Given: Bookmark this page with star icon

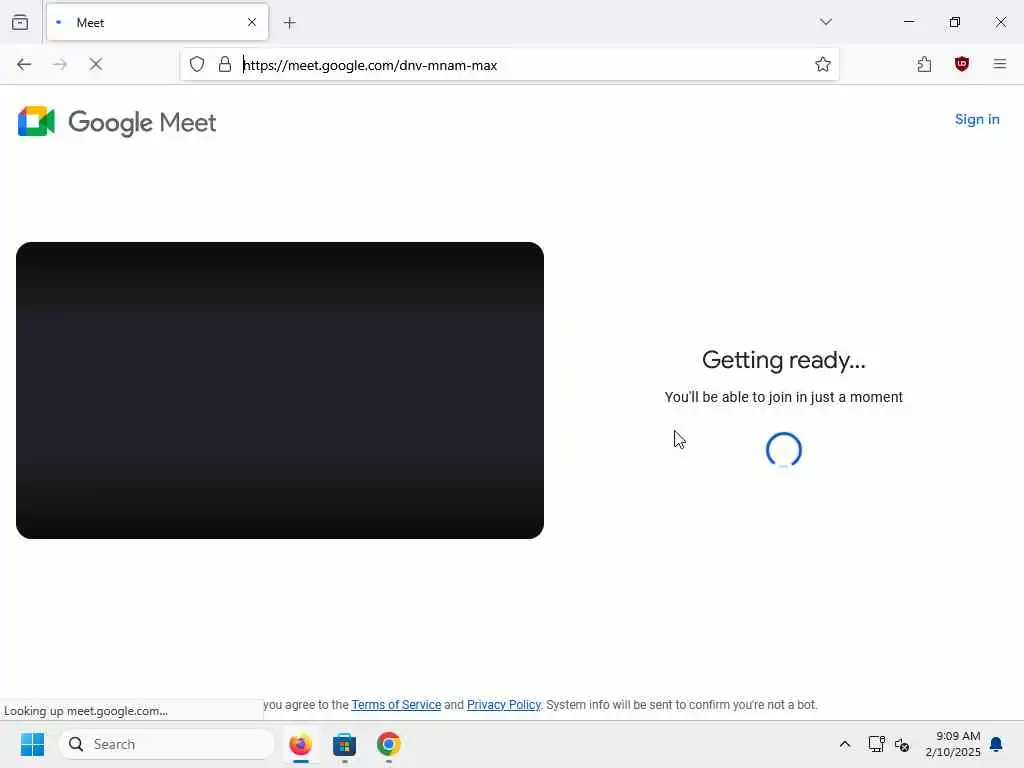Looking at the screenshot, I should tap(822, 64).
